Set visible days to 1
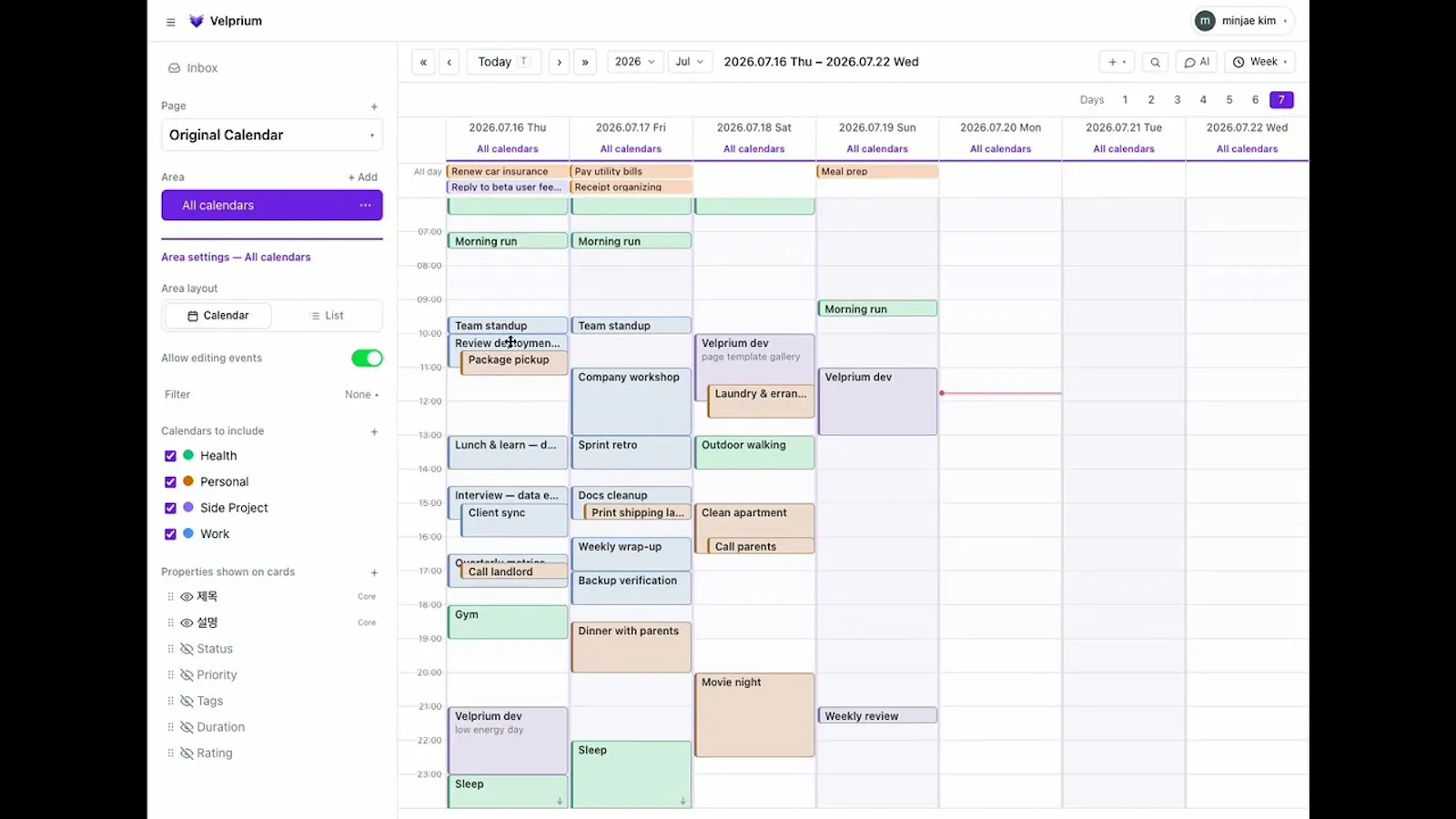Image resolution: width=1456 pixels, height=819 pixels. (x=1125, y=100)
